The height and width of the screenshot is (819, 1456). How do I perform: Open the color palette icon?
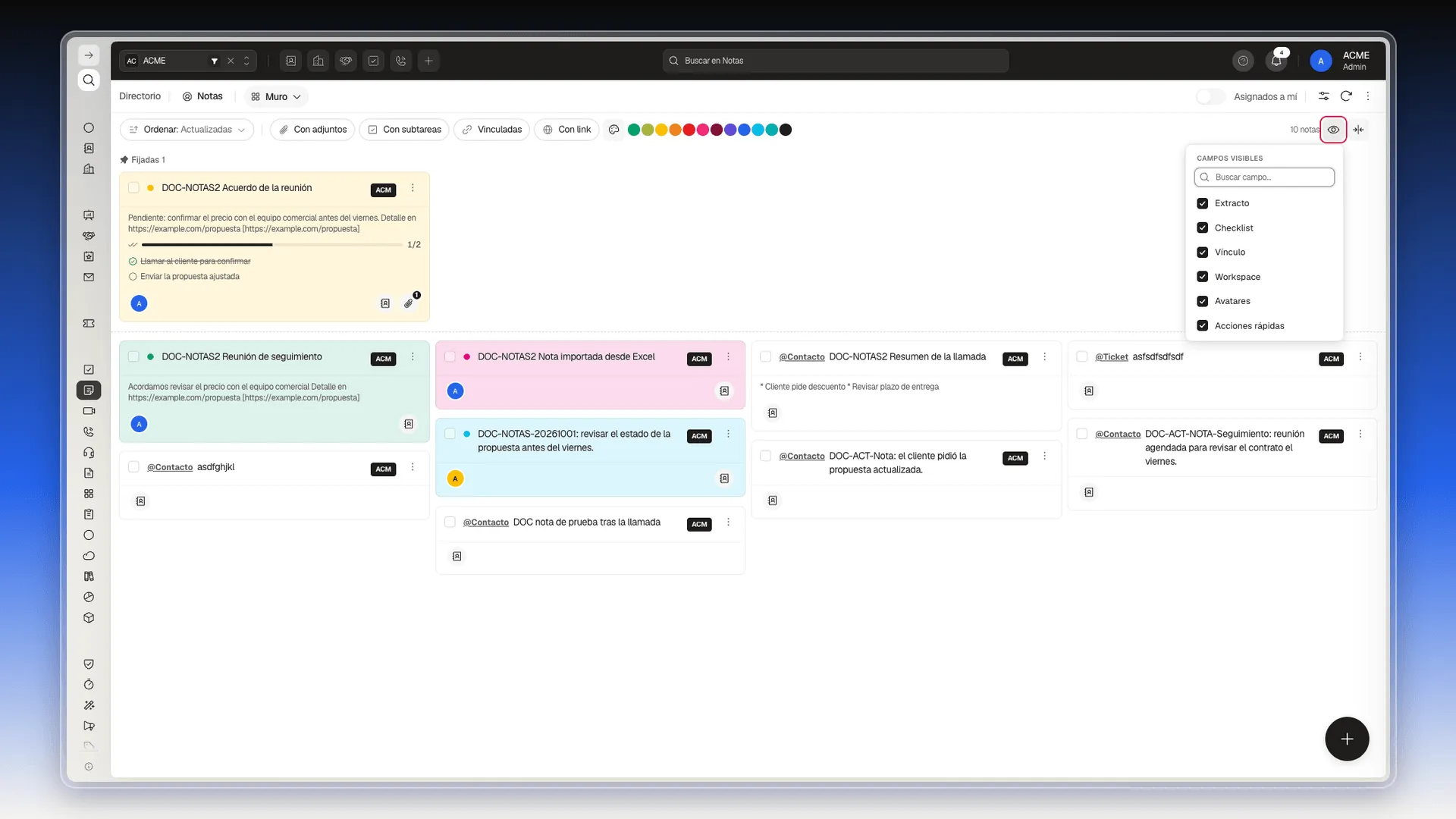(x=613, y=130)
